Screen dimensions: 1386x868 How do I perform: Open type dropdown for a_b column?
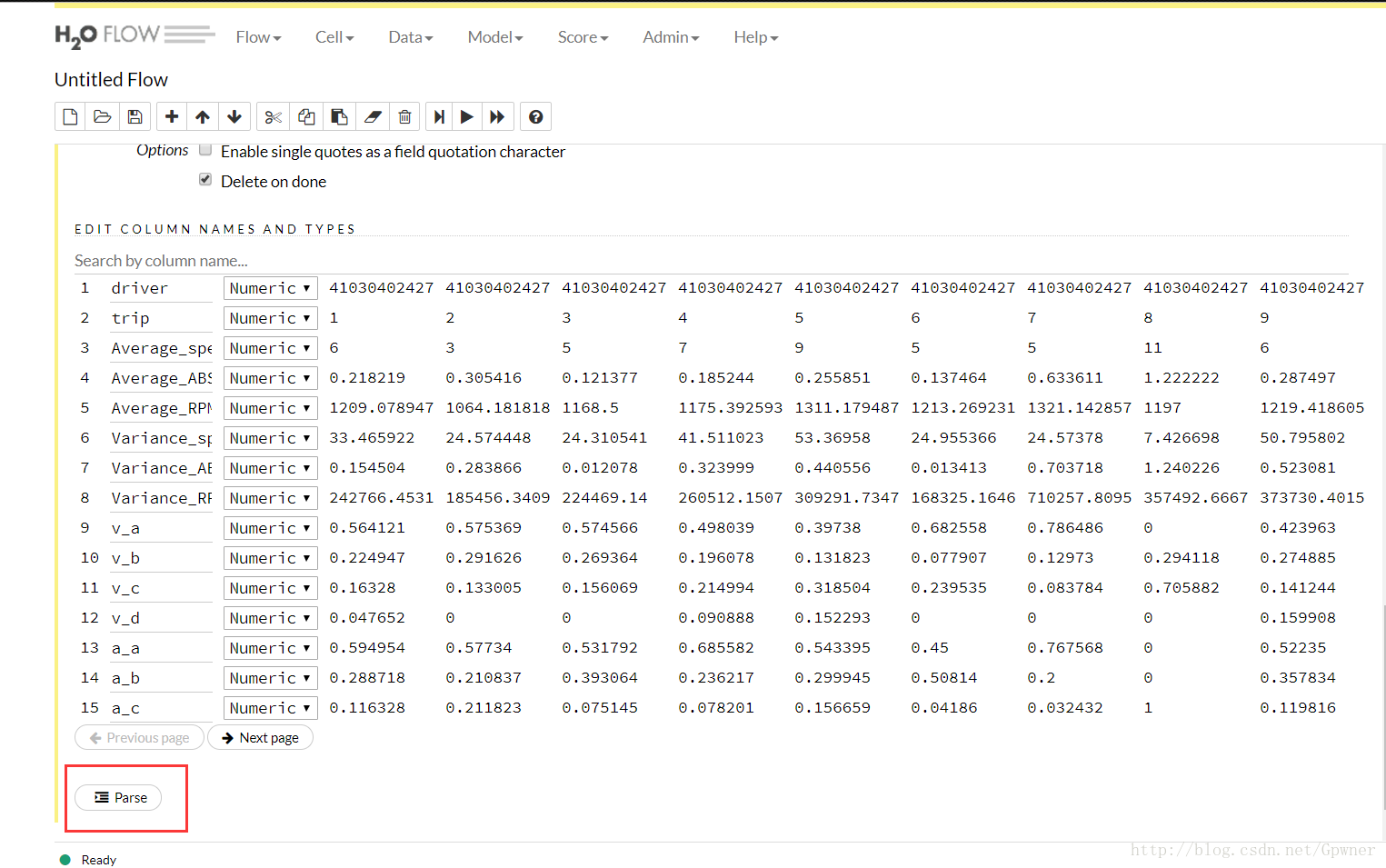tap(271, 678)
